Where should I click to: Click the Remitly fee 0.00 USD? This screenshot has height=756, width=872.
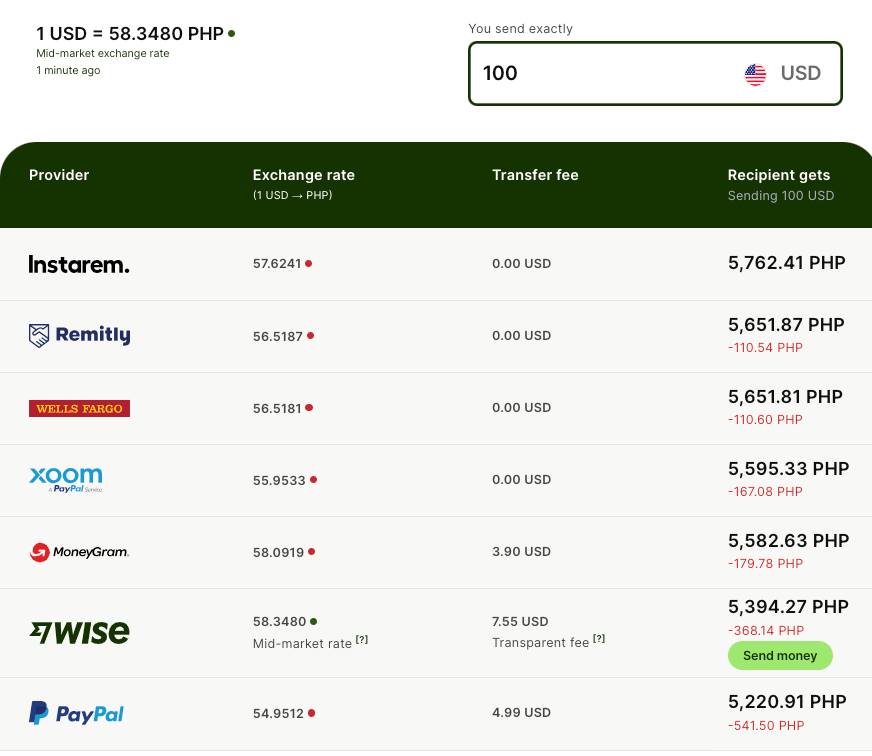[x=522, y=335]
